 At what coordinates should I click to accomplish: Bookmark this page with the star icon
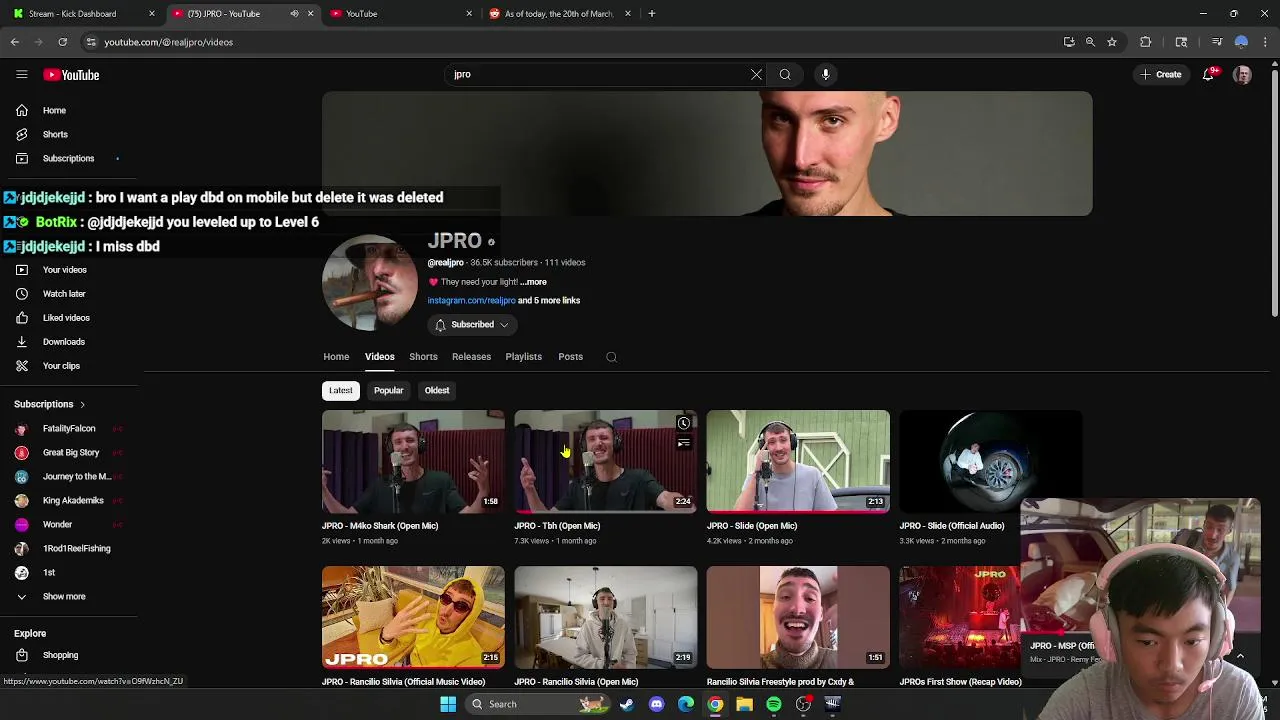tap(1111, 42)
